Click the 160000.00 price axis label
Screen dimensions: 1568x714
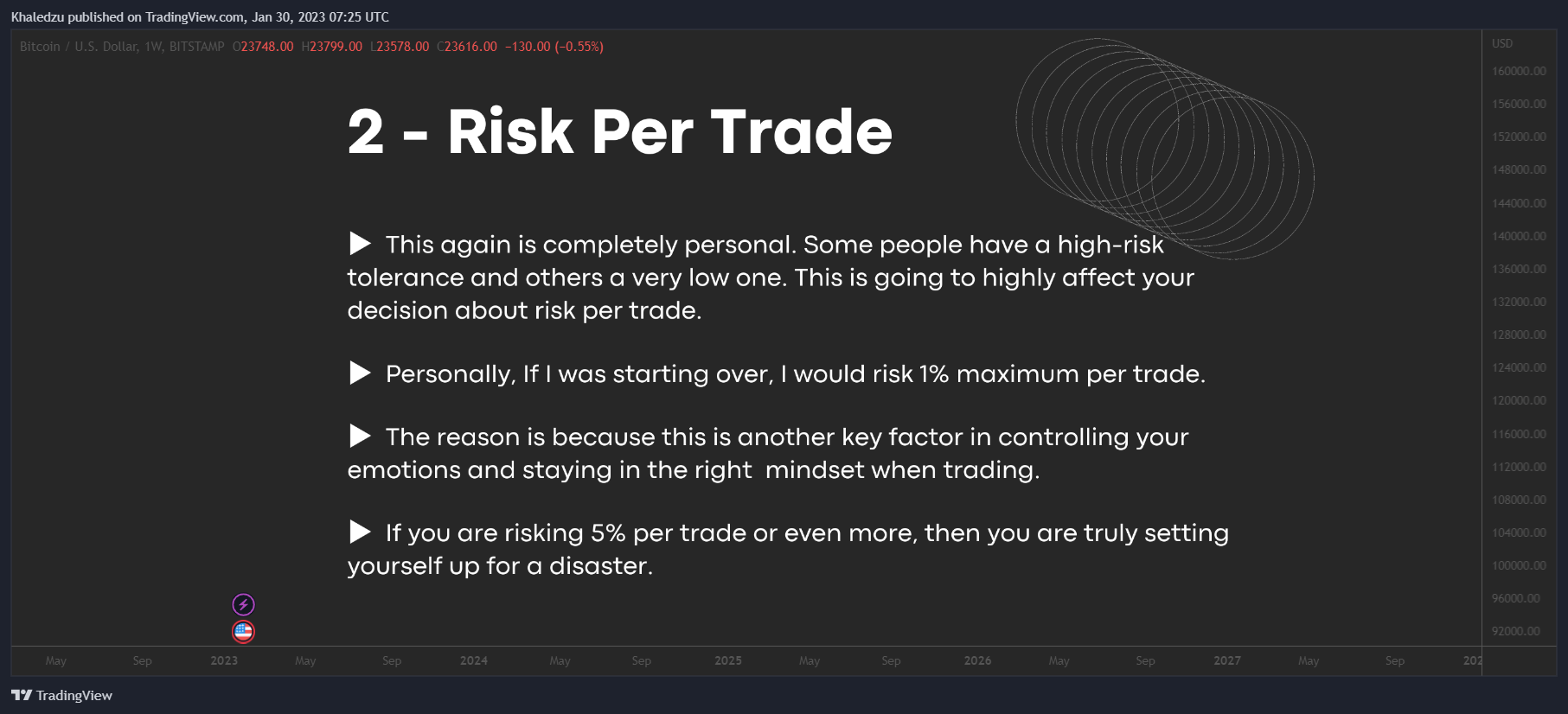(x=1519, y=71)
